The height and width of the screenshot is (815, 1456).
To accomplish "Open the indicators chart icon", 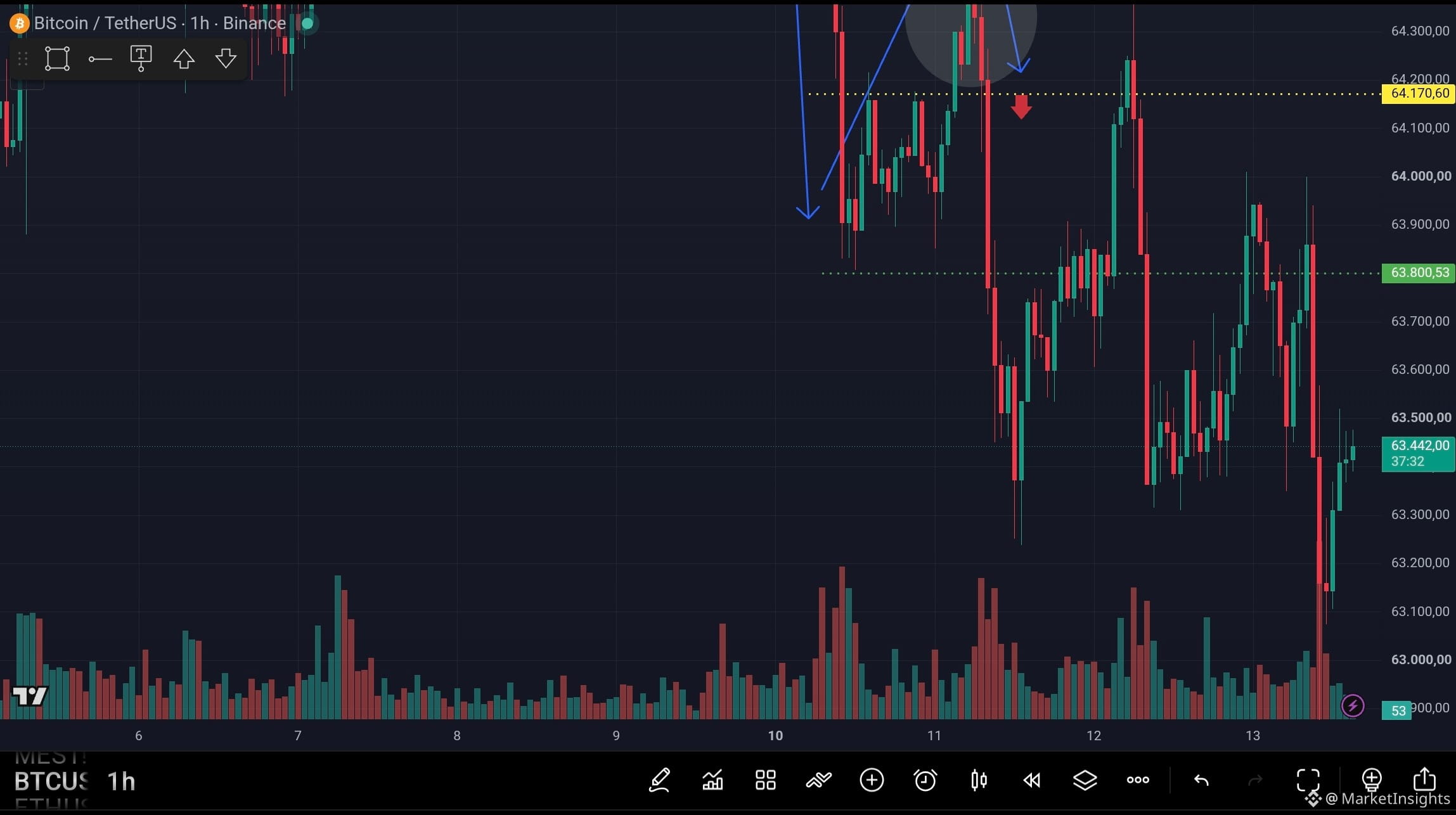I will [712, 780].
